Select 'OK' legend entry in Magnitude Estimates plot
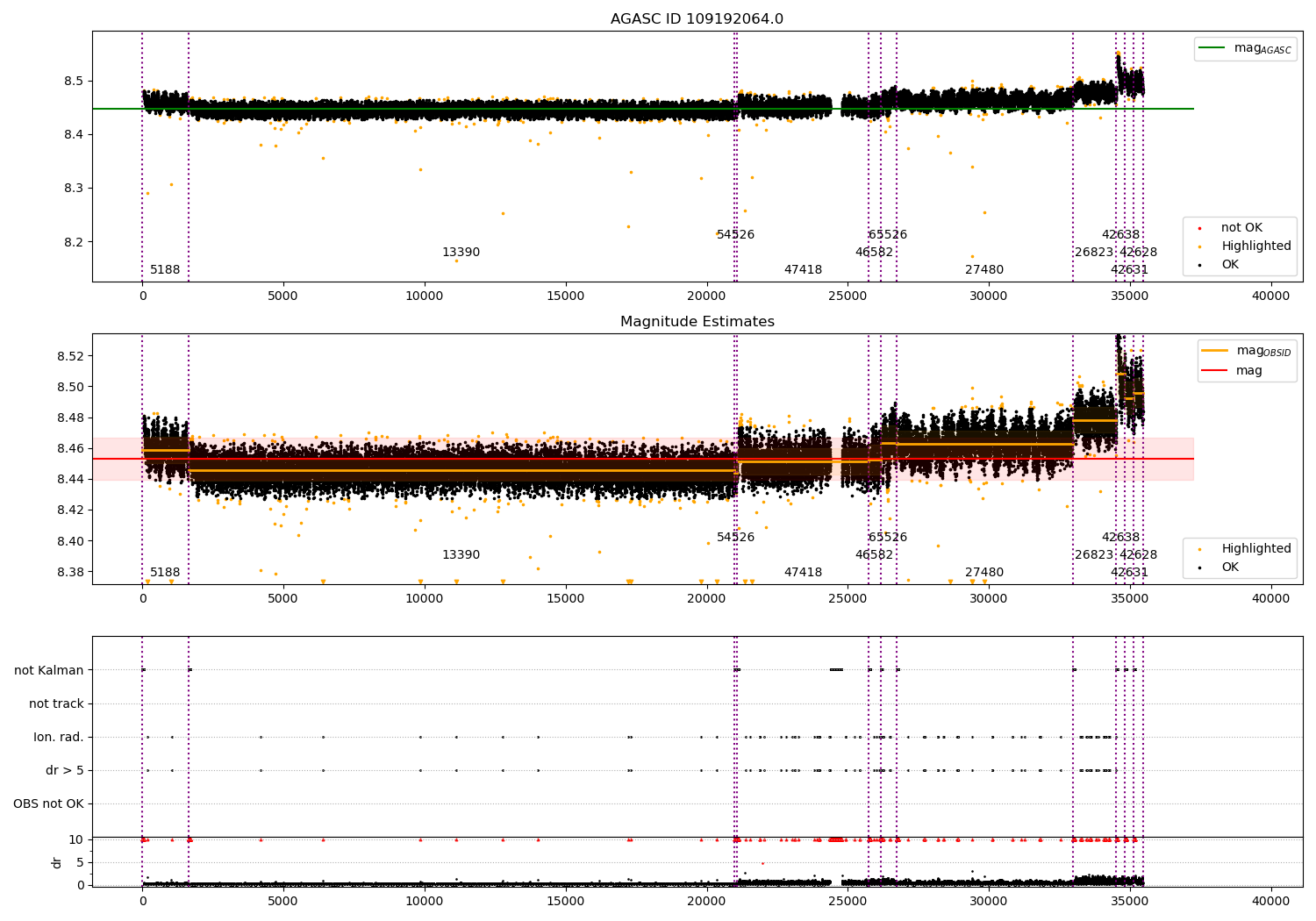 click(1230, 568)
